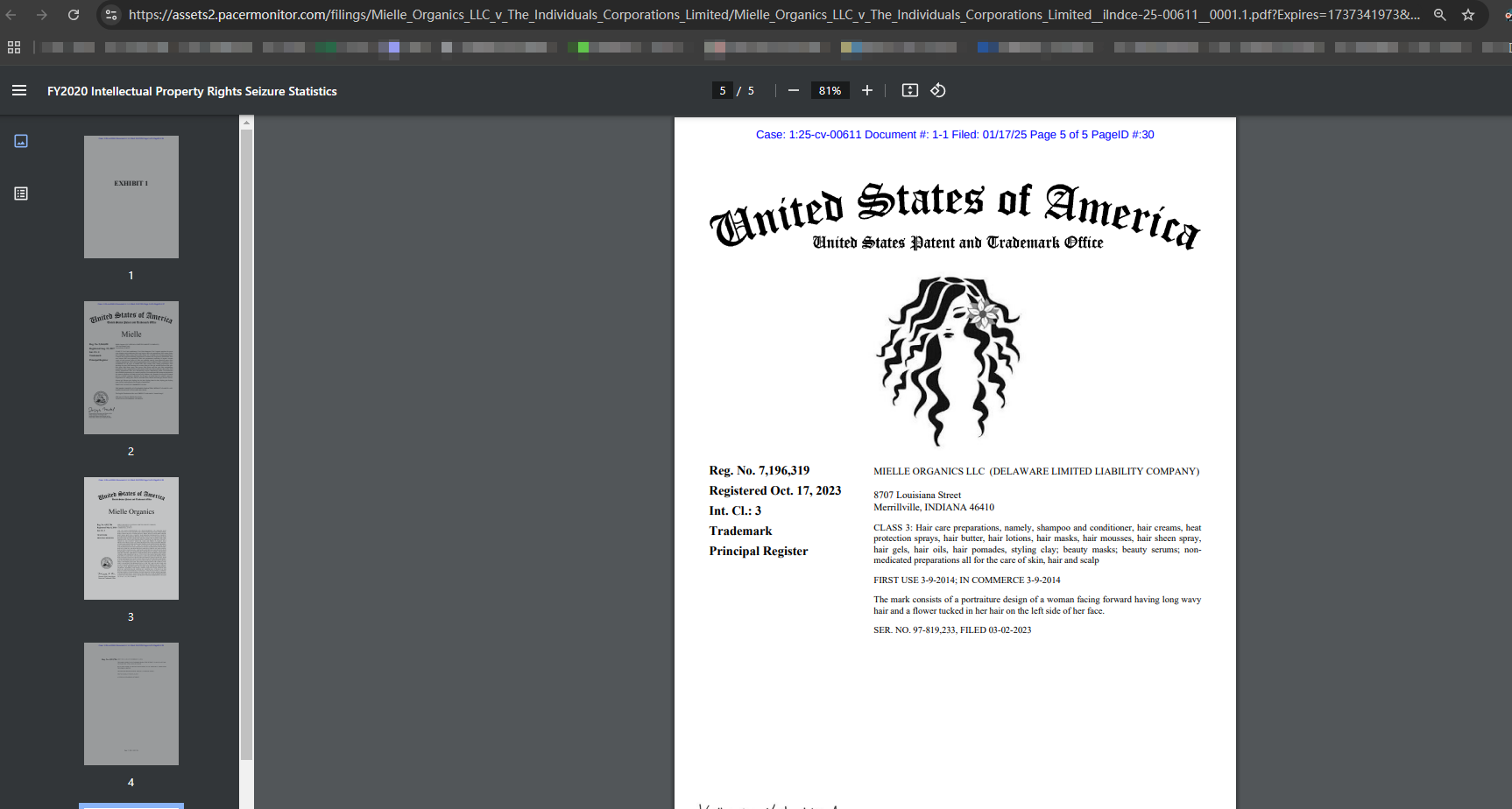Bookmark this page with star icon

tap(1468, 15)
